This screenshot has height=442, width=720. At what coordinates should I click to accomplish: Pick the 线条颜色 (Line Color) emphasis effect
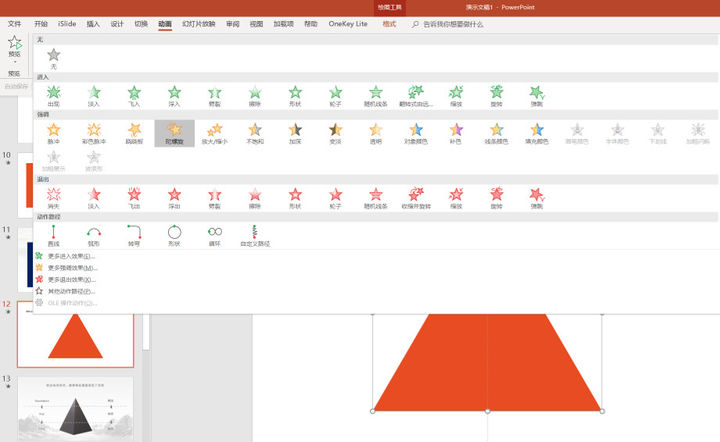click(x=496, y=134)
